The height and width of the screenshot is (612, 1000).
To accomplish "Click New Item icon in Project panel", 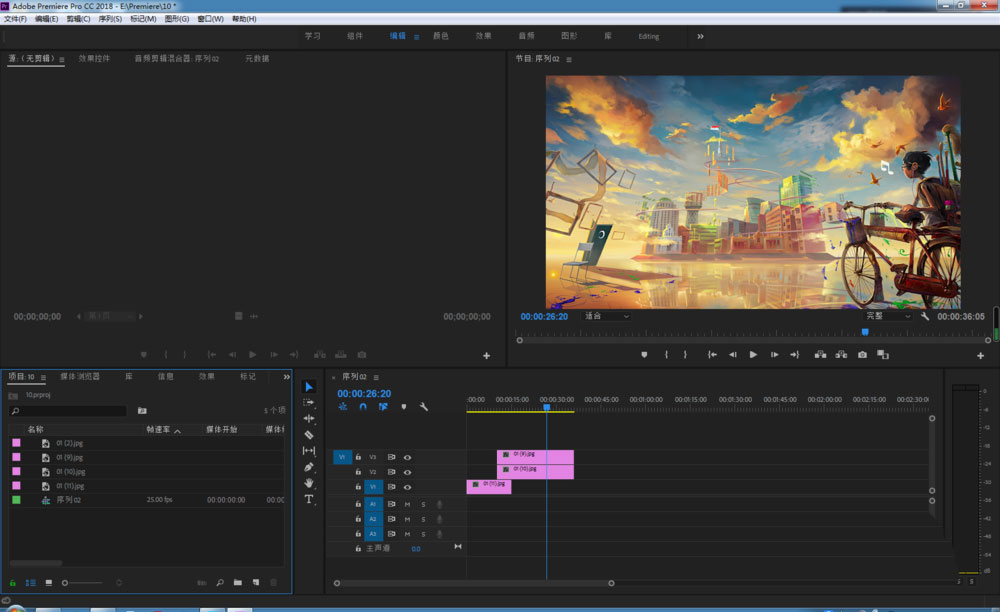I will [x=256, y=583].
